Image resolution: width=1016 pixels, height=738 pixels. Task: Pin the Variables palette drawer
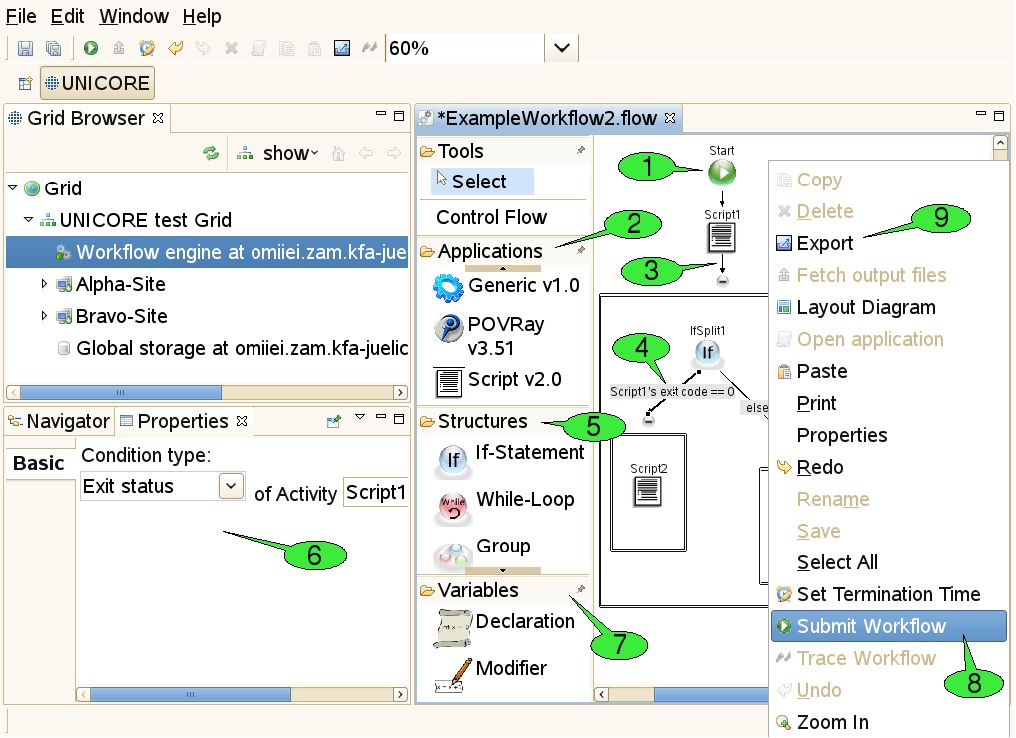[581, 589]
